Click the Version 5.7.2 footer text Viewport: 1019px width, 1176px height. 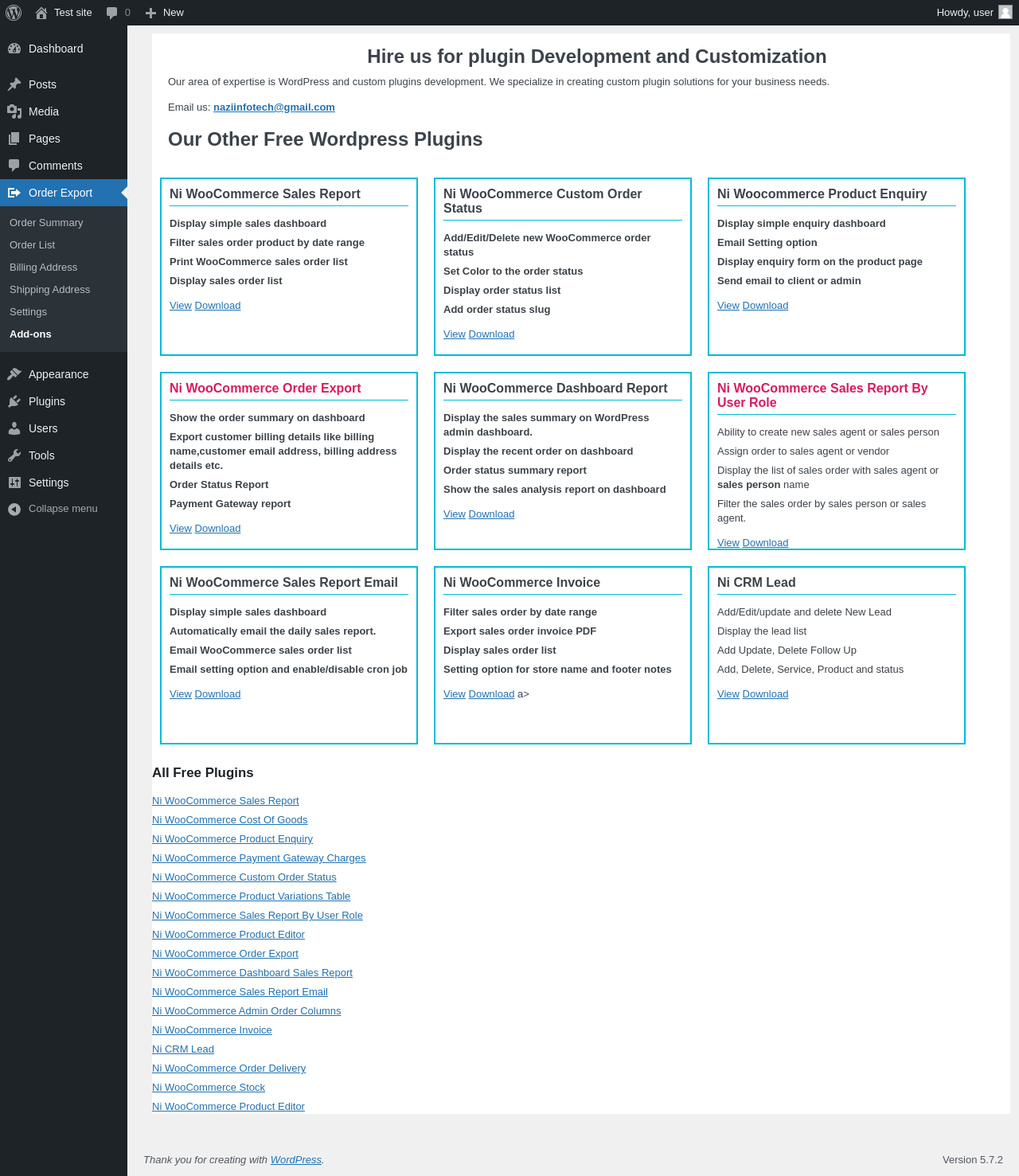[973, 1160]
